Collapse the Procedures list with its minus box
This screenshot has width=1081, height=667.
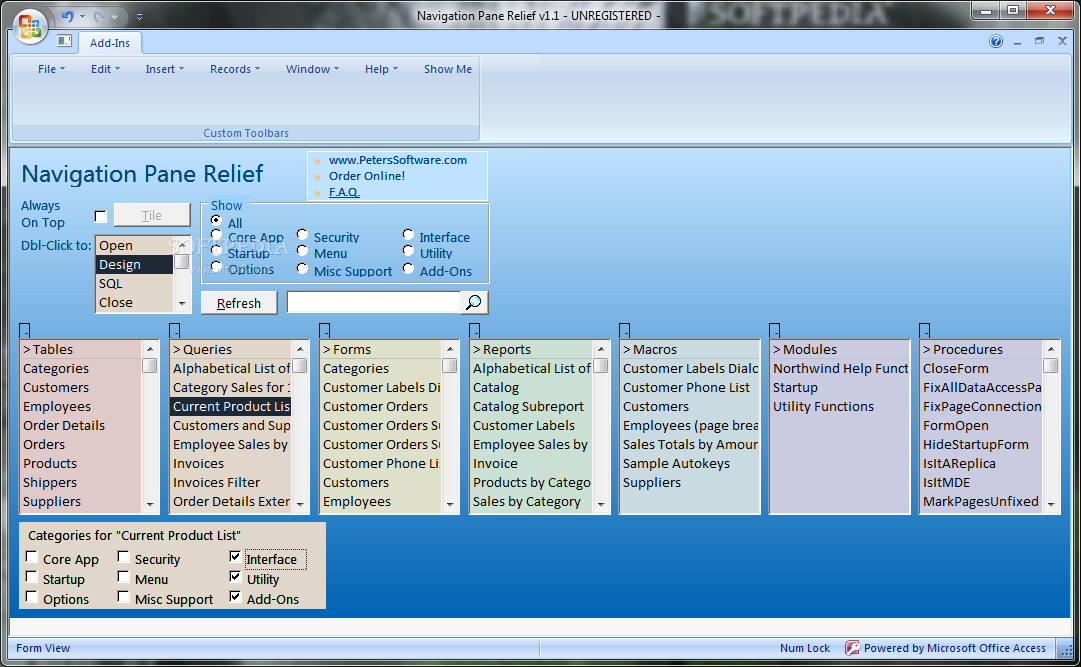[925, 330]
